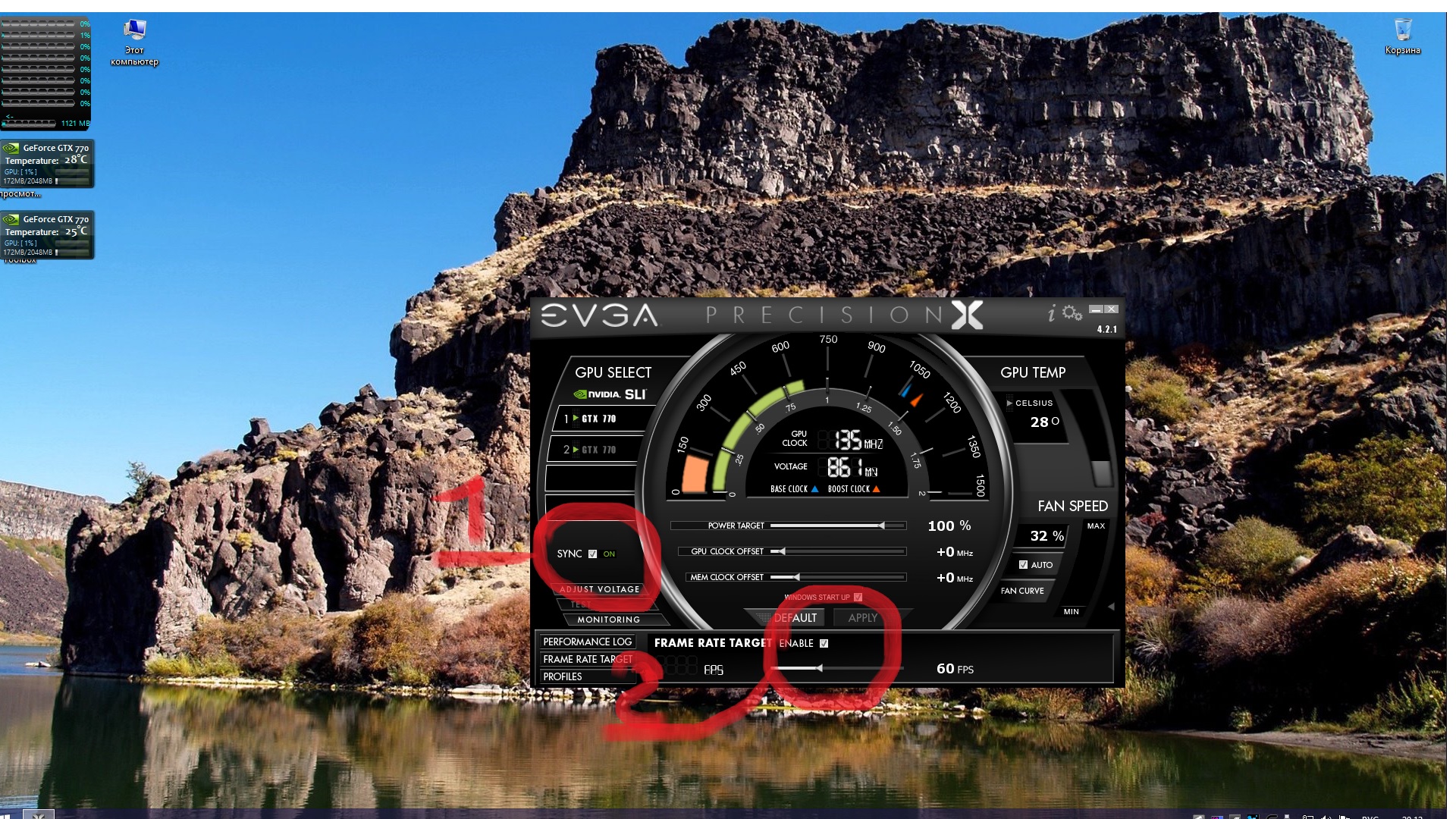Click the Mem Clock Offset +0 MHz value
This screenshot has height=819, width=1456.
click(x=954, y=578)
